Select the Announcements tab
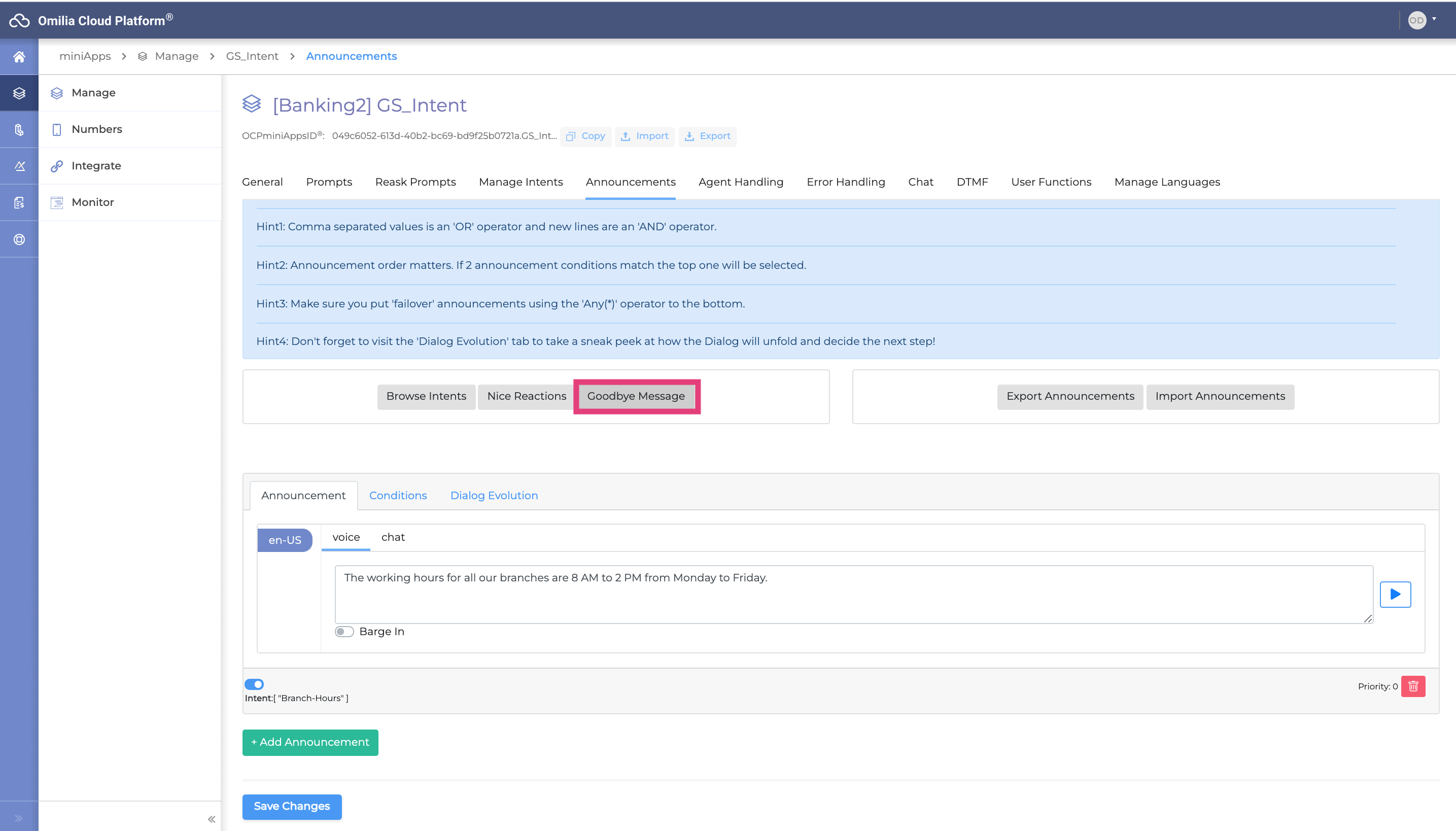 (x=630, y=182)
